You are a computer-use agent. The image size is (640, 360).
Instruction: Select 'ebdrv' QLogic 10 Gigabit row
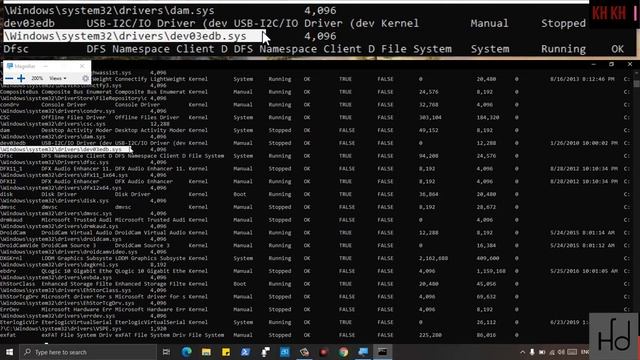[x=314, y=271]
